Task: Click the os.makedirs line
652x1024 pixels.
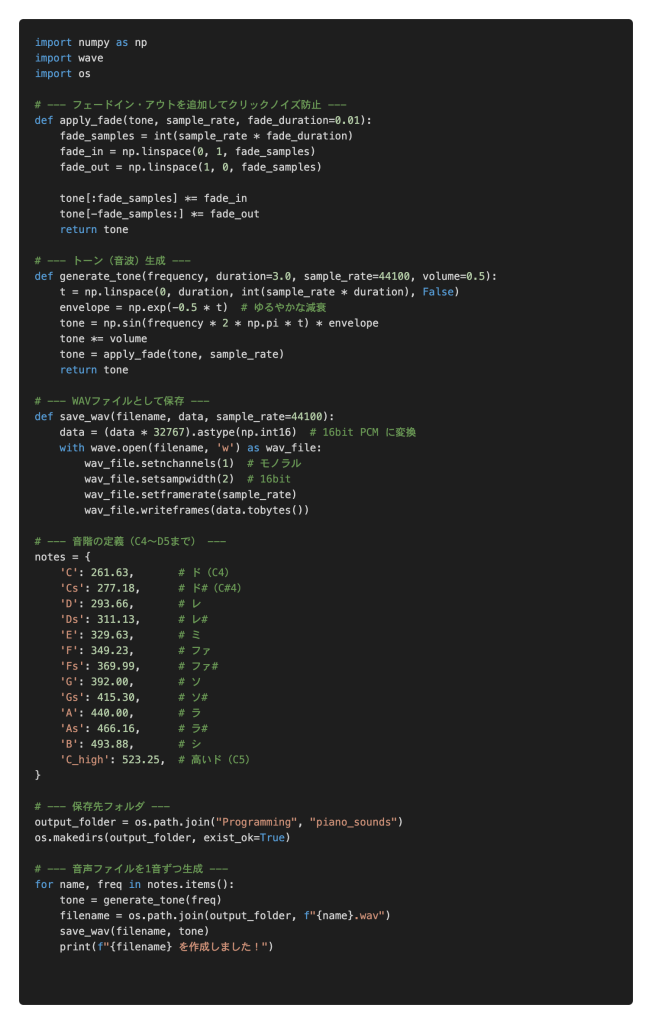Action: pos(160,837)
